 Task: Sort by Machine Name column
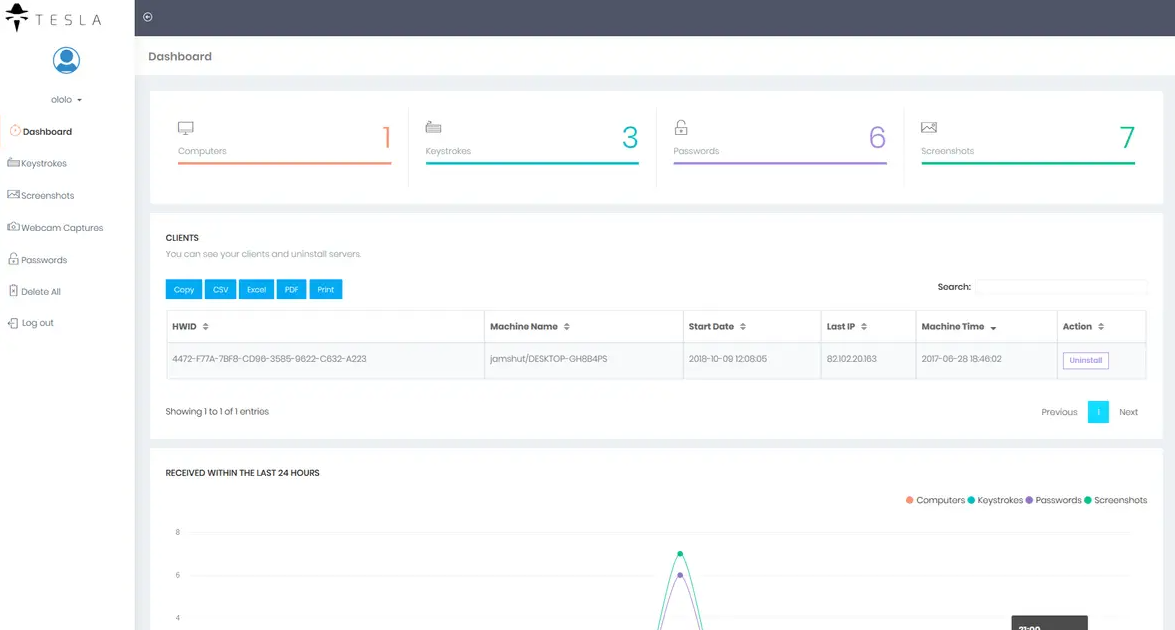[x=583, y=327]
